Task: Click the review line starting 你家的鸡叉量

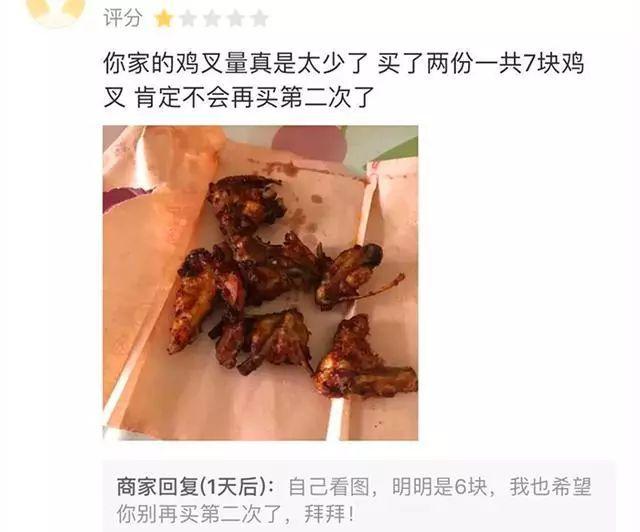Action: [344, 64]
